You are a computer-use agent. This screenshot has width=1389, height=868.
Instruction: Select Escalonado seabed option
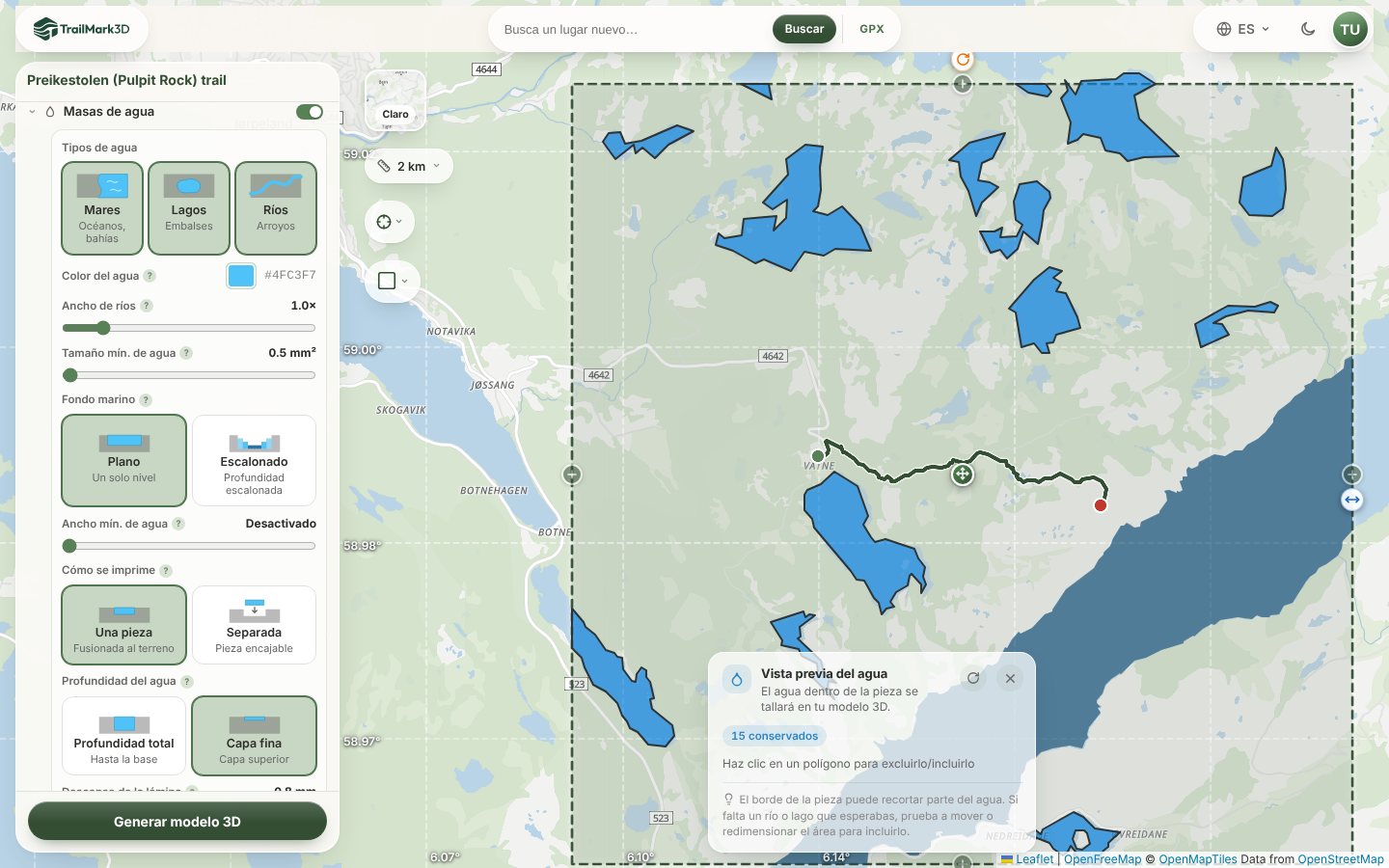255,461
